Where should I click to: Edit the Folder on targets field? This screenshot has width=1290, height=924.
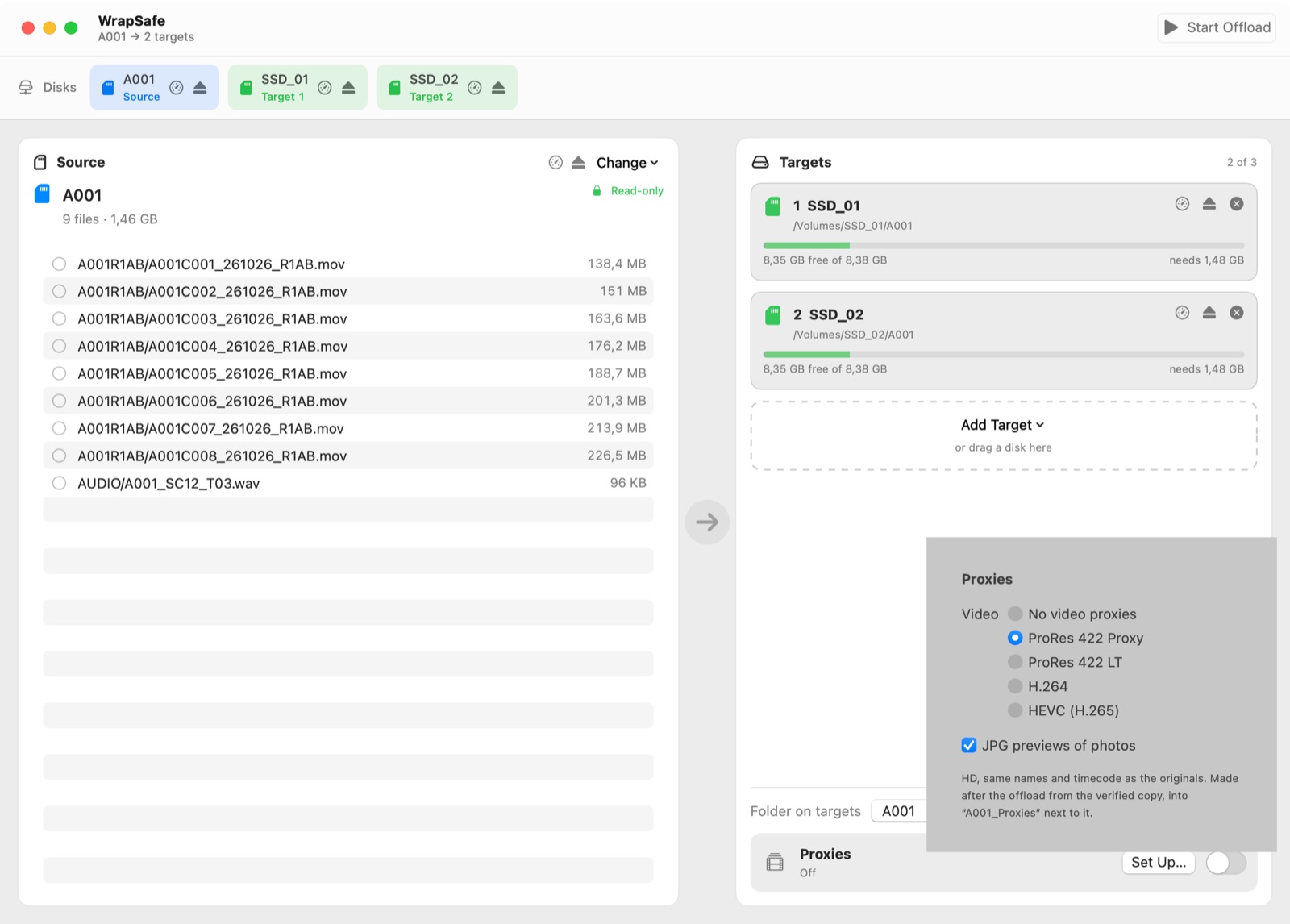tap(898, 811)
